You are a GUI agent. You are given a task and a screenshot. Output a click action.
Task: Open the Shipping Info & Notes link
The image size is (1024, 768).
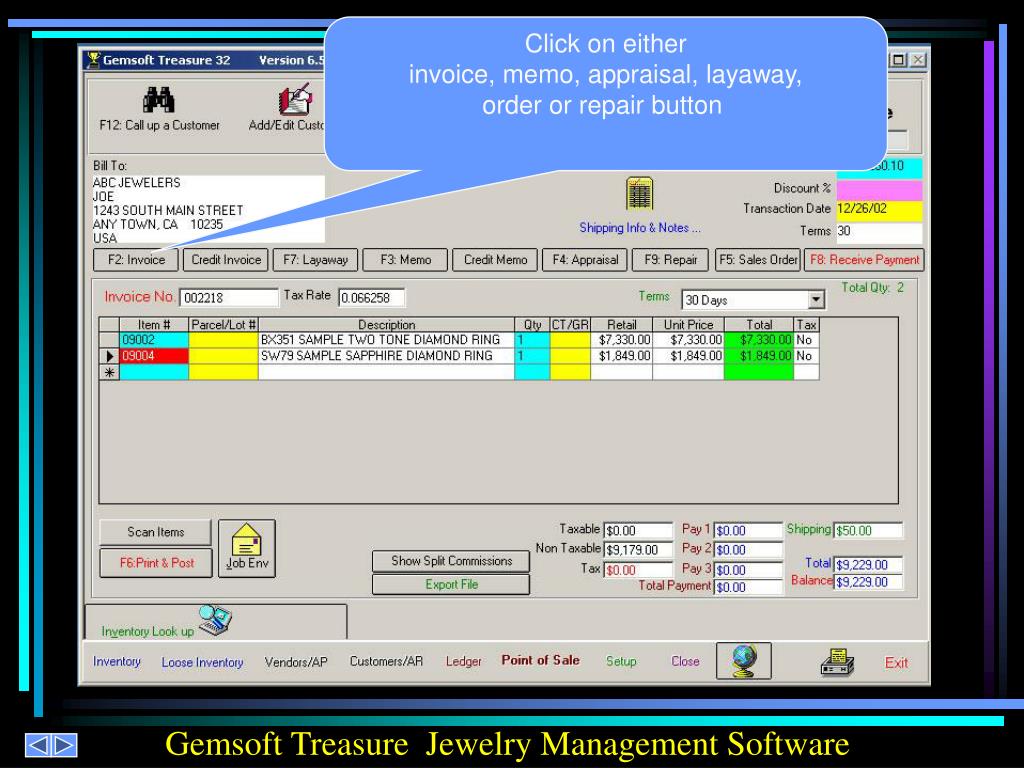639,228
